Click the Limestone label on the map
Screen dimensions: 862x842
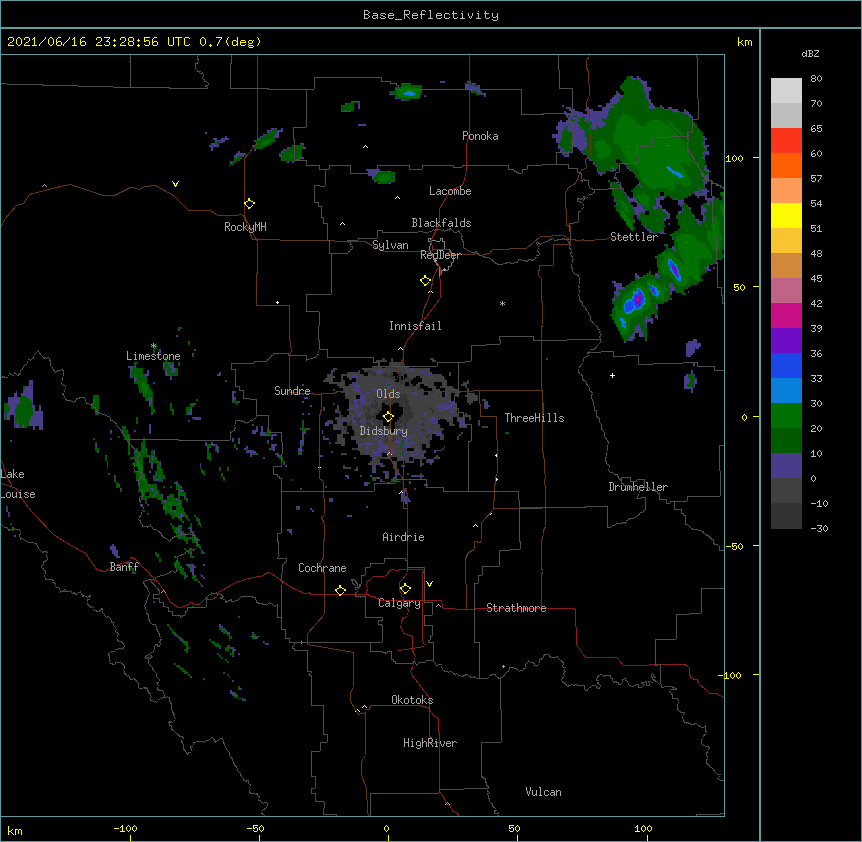click(x=153, y=356)
